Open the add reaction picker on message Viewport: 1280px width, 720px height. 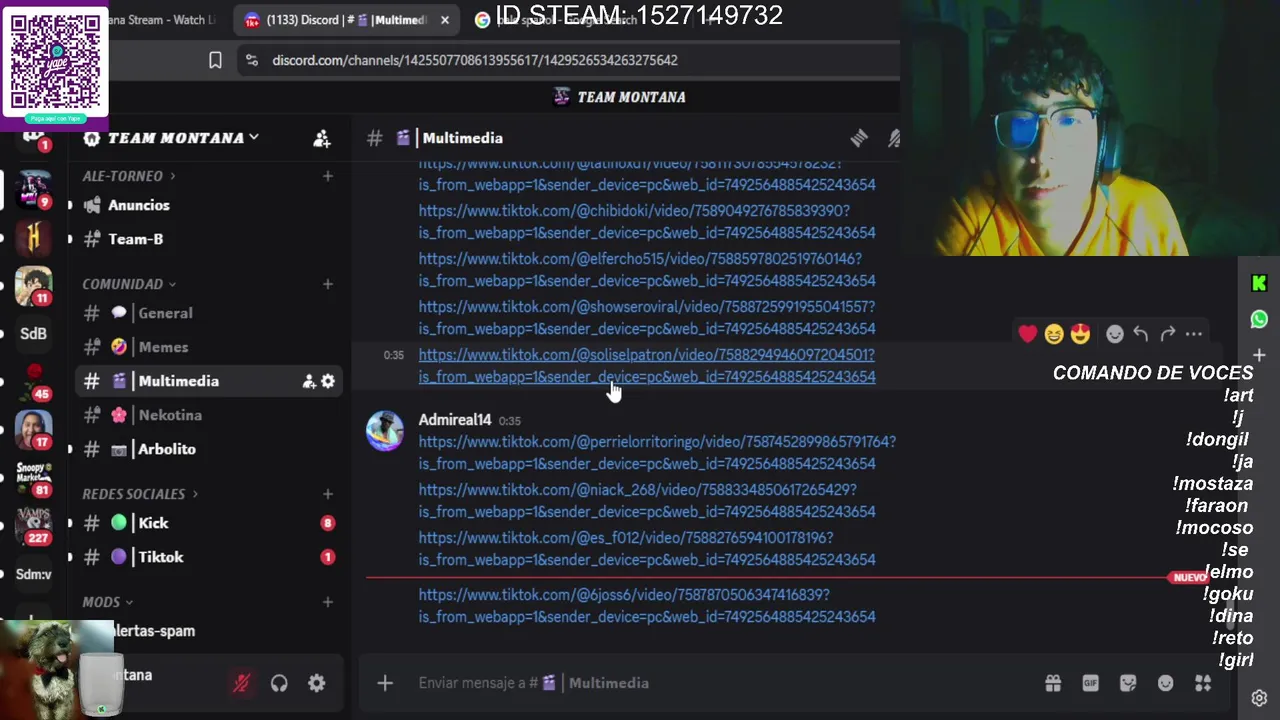[1115, 334]
